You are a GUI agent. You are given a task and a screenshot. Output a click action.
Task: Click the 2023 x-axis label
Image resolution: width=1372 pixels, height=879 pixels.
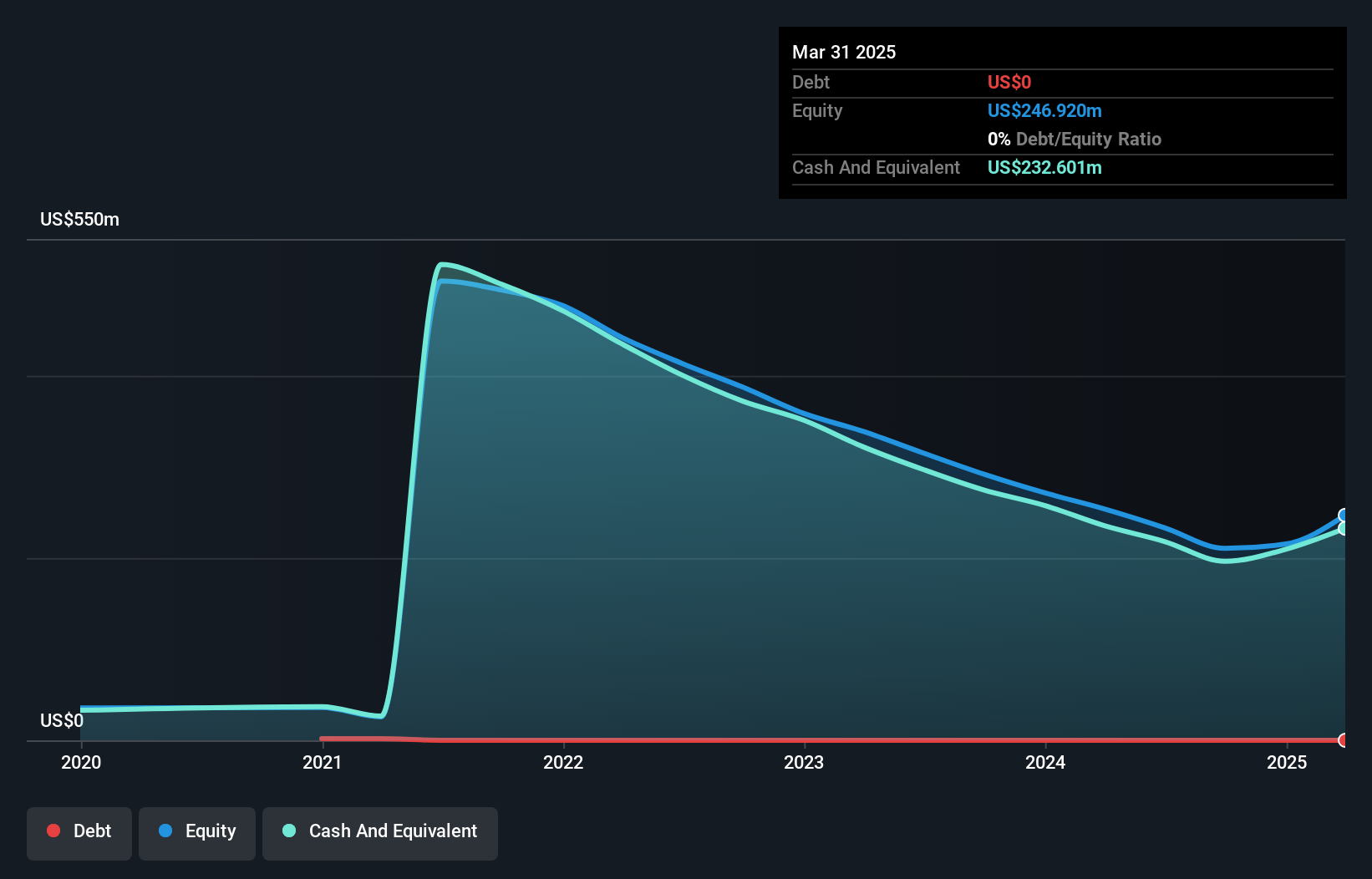coord(804,762)
